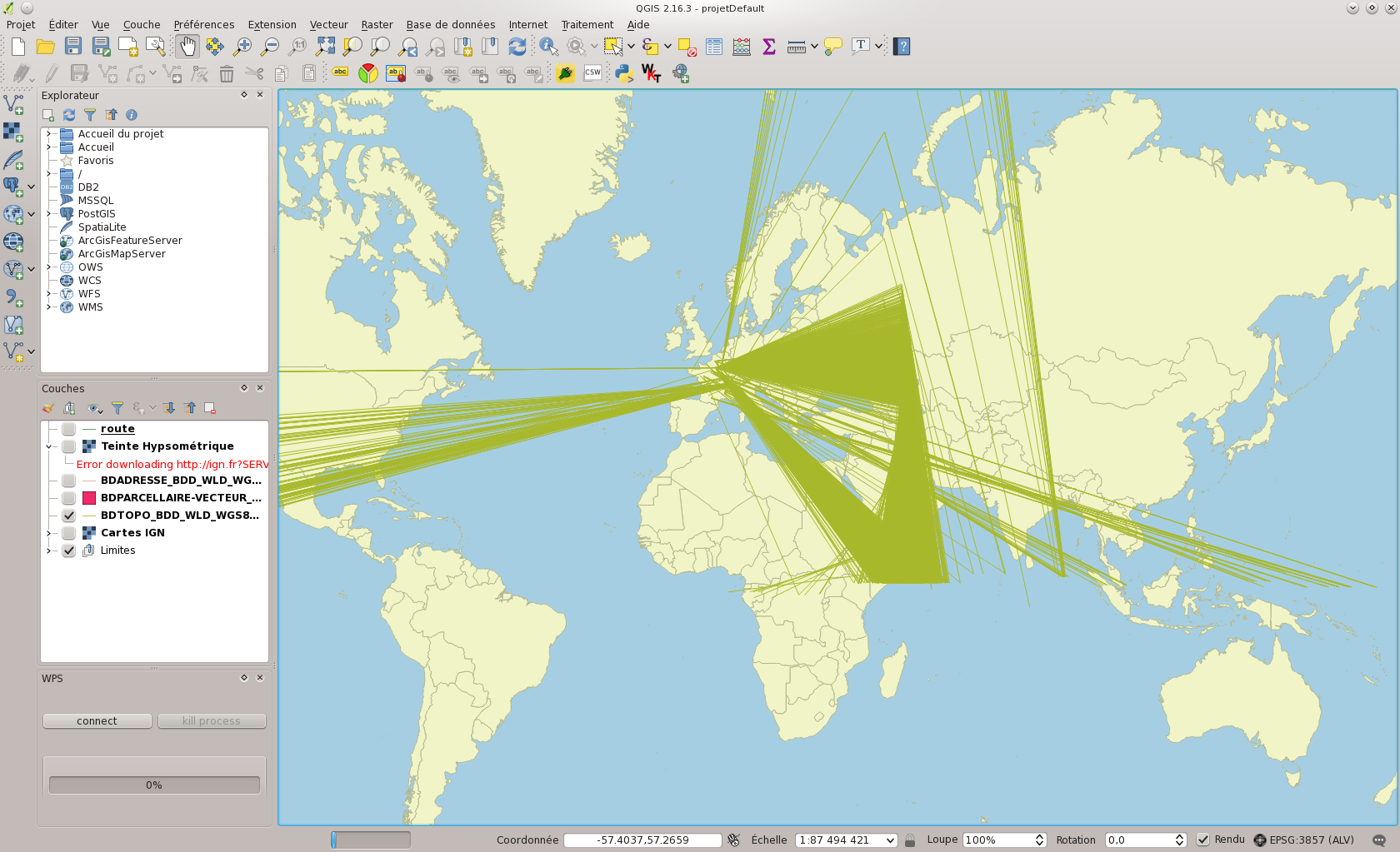Uncheck the Limites group checkbox

tap(69, 551)
